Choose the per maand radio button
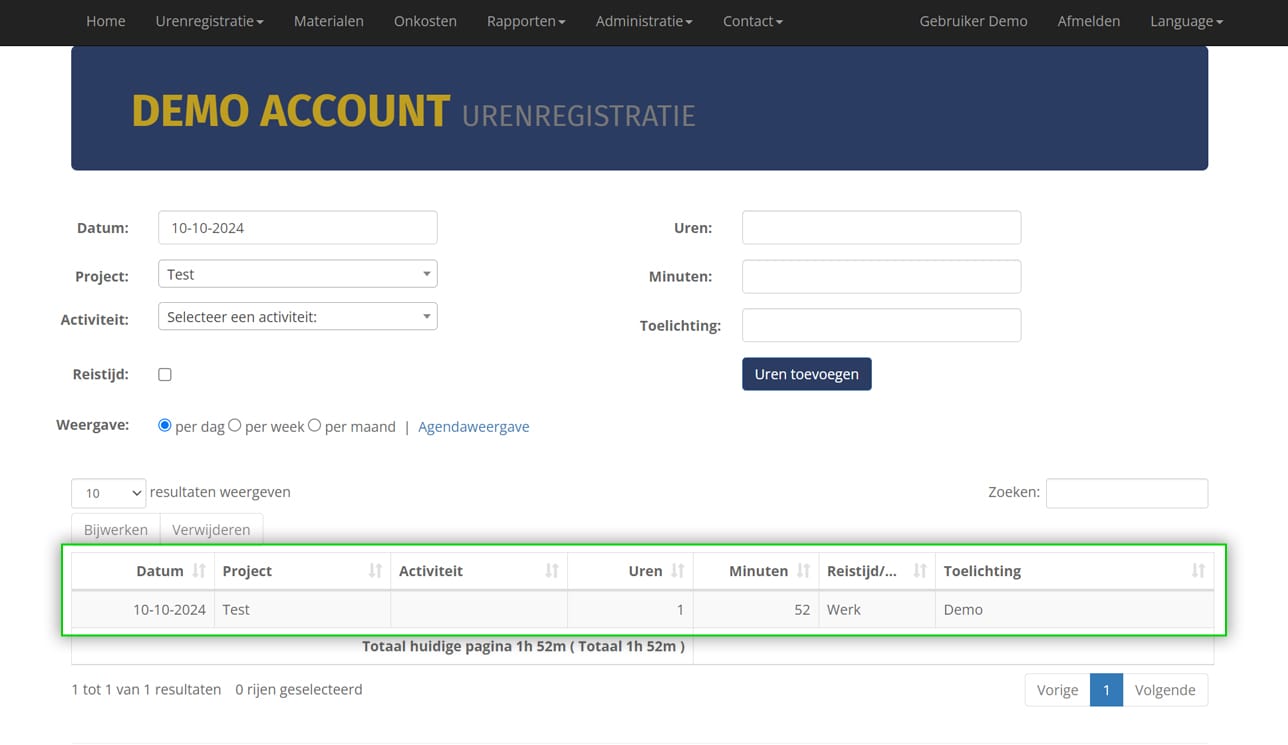This screenshot has height=745, width=1288. pos(314,426)
